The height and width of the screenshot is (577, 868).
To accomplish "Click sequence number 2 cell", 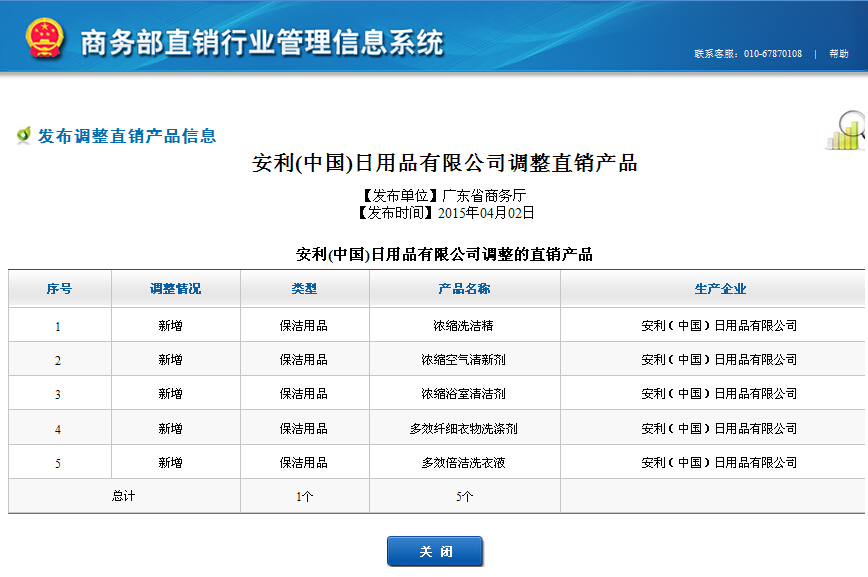I will [58, 360].
